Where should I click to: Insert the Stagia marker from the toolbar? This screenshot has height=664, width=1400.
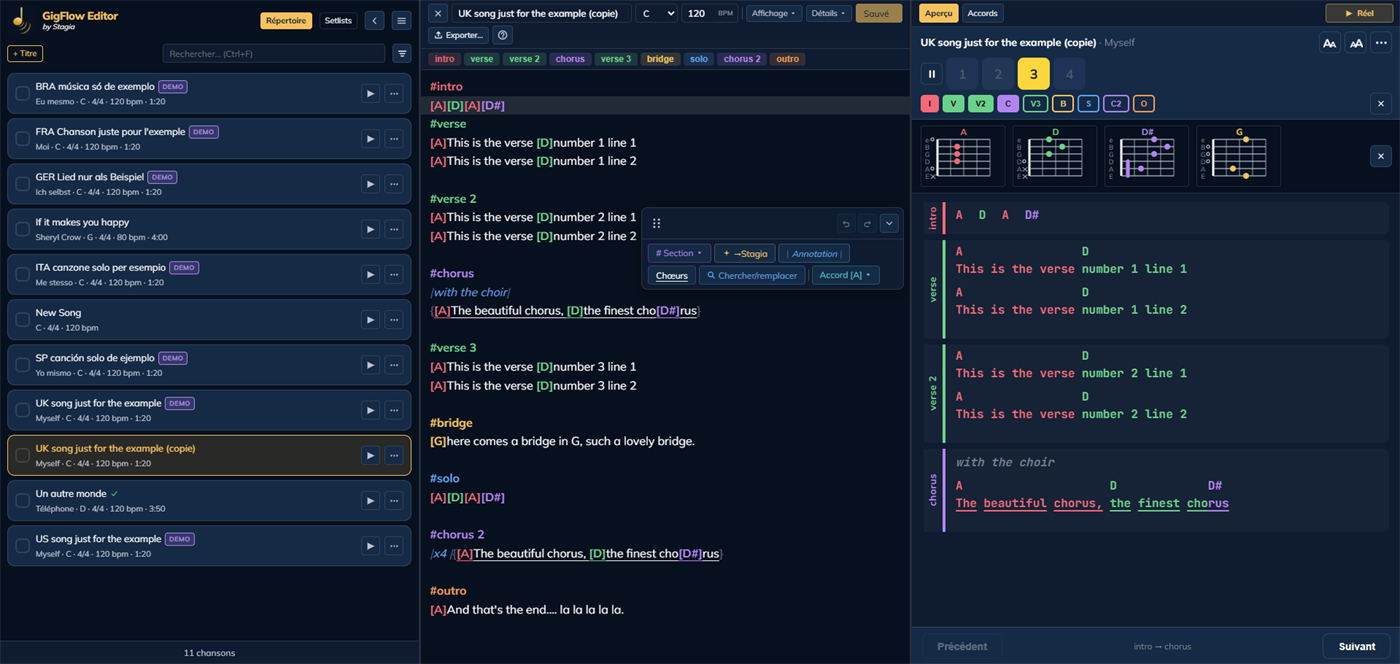click(x=745, y=253)
